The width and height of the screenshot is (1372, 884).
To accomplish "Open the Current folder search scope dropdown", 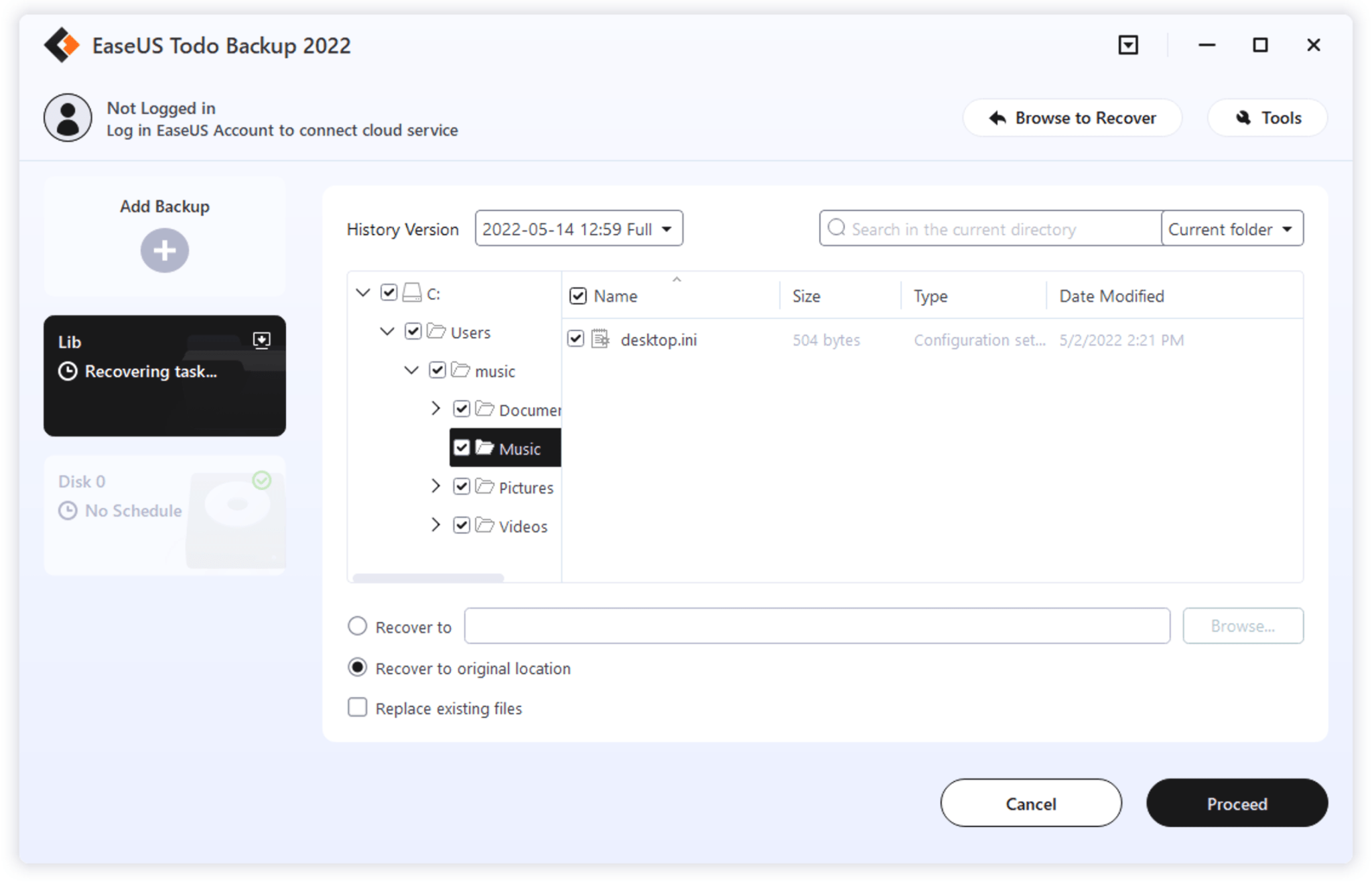I will click(1231, 229).
